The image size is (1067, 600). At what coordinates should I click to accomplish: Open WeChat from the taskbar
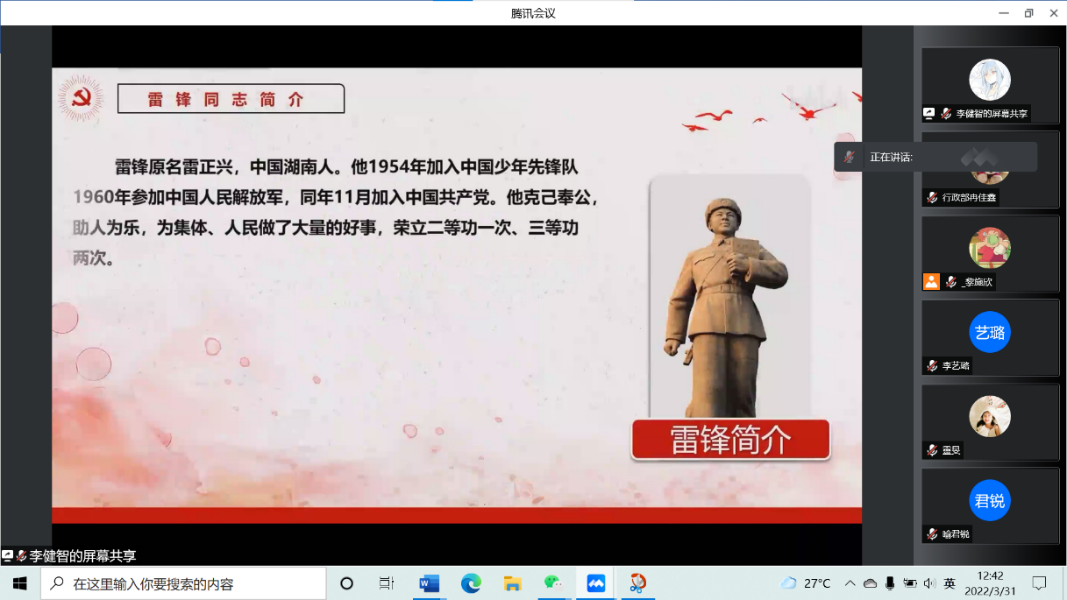click(x=554, y=583)
